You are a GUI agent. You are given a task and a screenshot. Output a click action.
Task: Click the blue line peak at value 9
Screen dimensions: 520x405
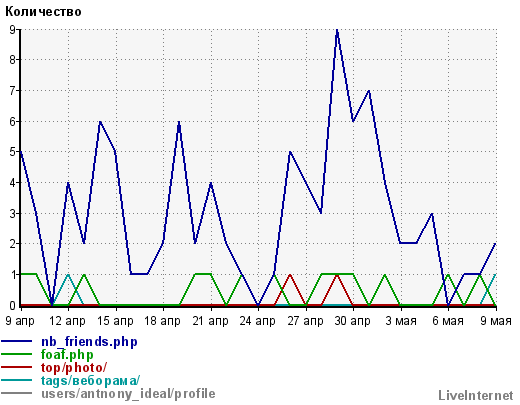pyautogui.click(x=337, y=30)
